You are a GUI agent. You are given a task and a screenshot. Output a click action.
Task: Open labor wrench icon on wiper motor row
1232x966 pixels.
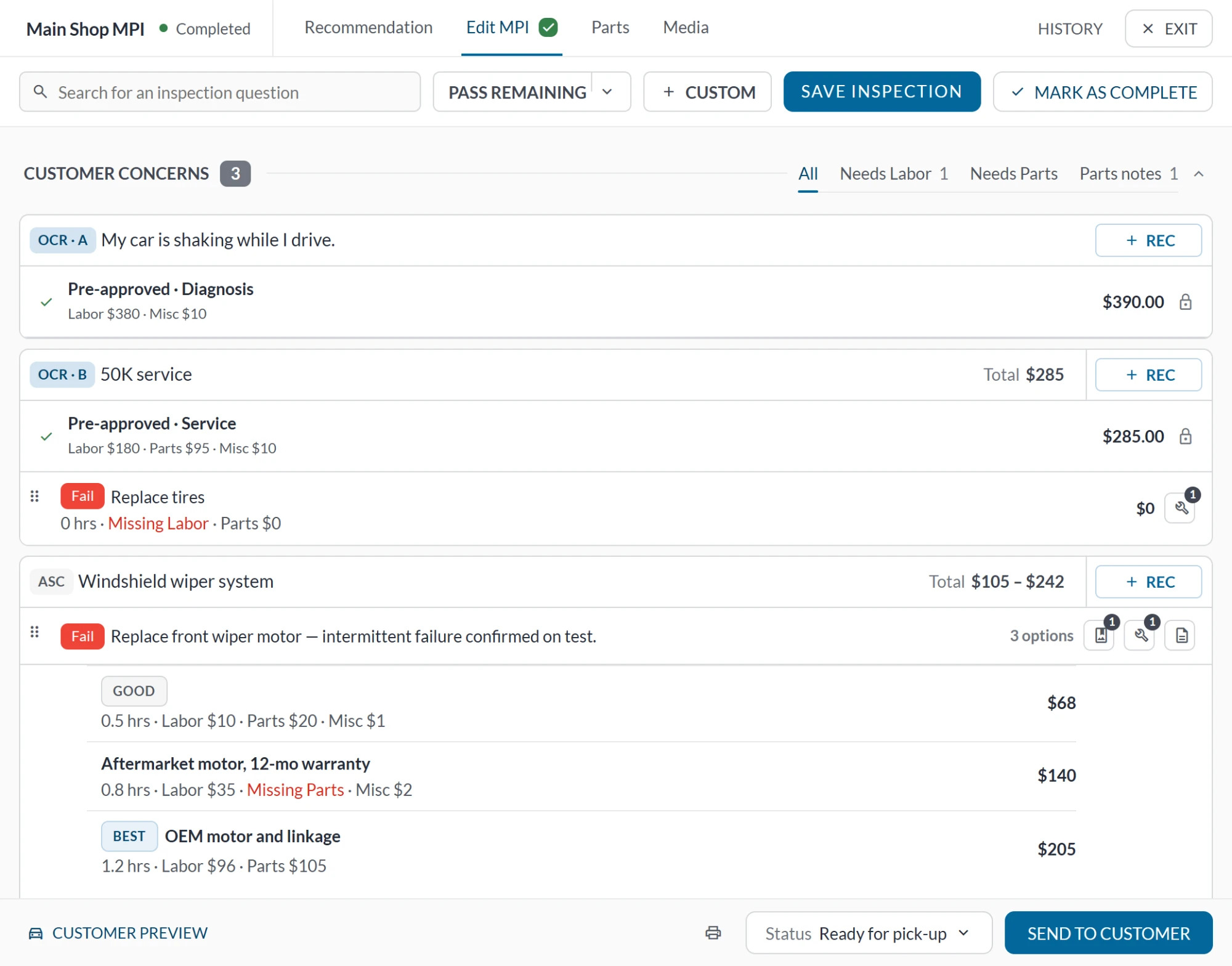coord(1140,635)
